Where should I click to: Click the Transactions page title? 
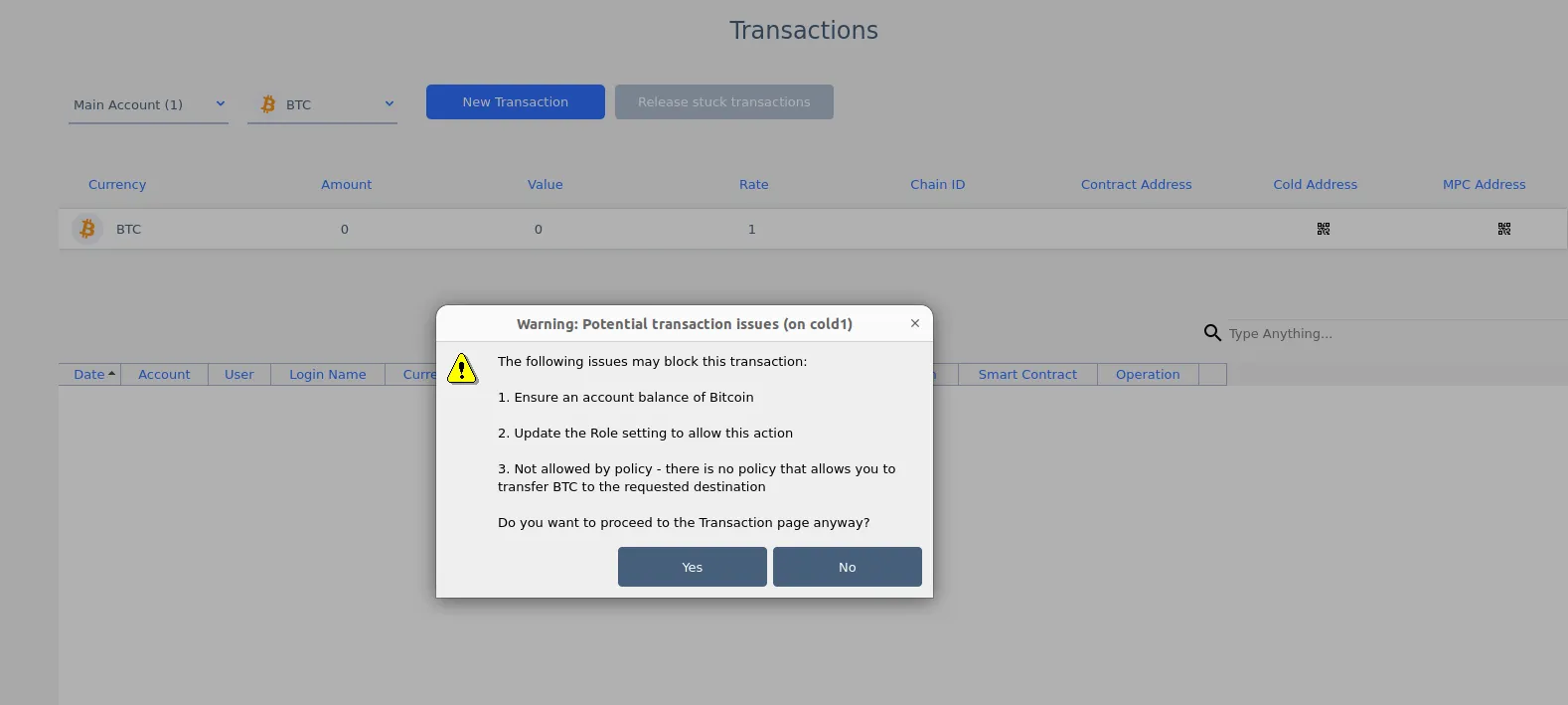tap(804, 31)
